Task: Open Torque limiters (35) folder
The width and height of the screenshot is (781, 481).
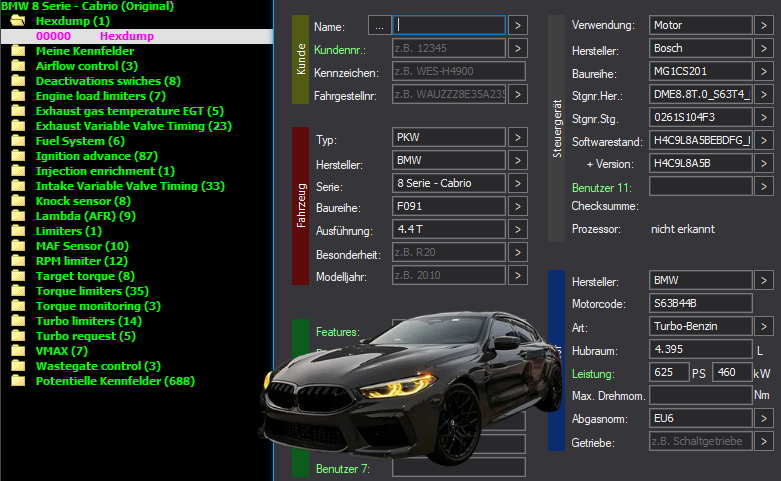Action: pos(92,291)
